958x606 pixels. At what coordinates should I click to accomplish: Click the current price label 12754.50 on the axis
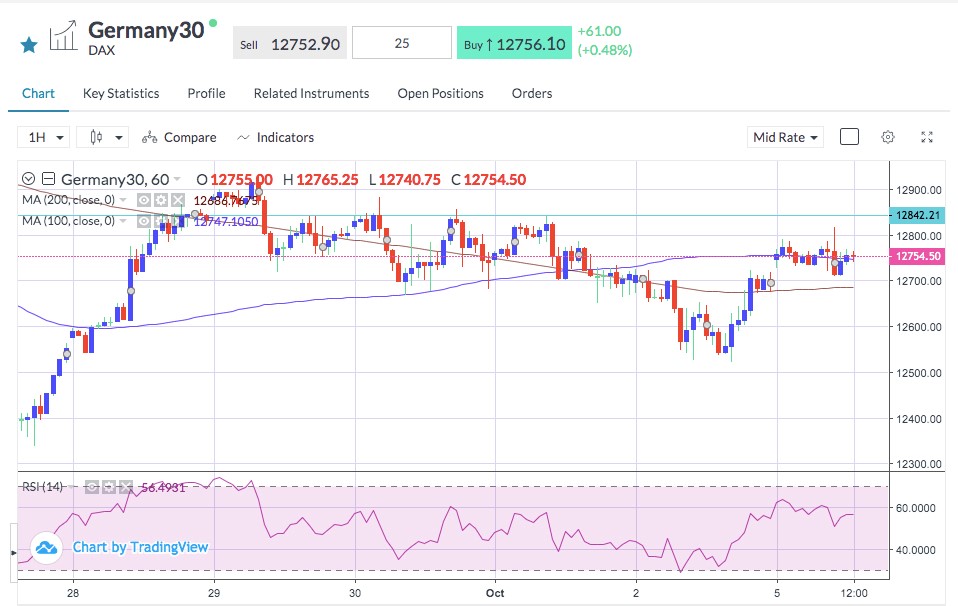917,256
